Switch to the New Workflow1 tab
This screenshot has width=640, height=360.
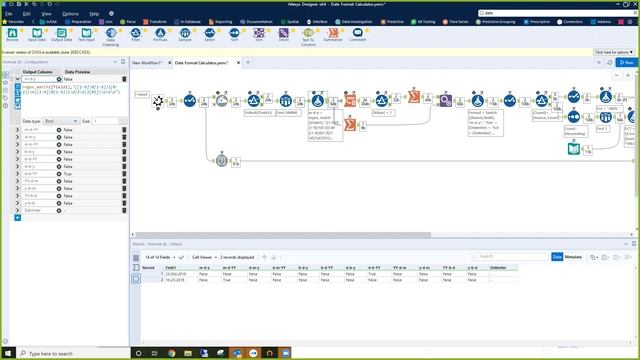tap(147, 63)
